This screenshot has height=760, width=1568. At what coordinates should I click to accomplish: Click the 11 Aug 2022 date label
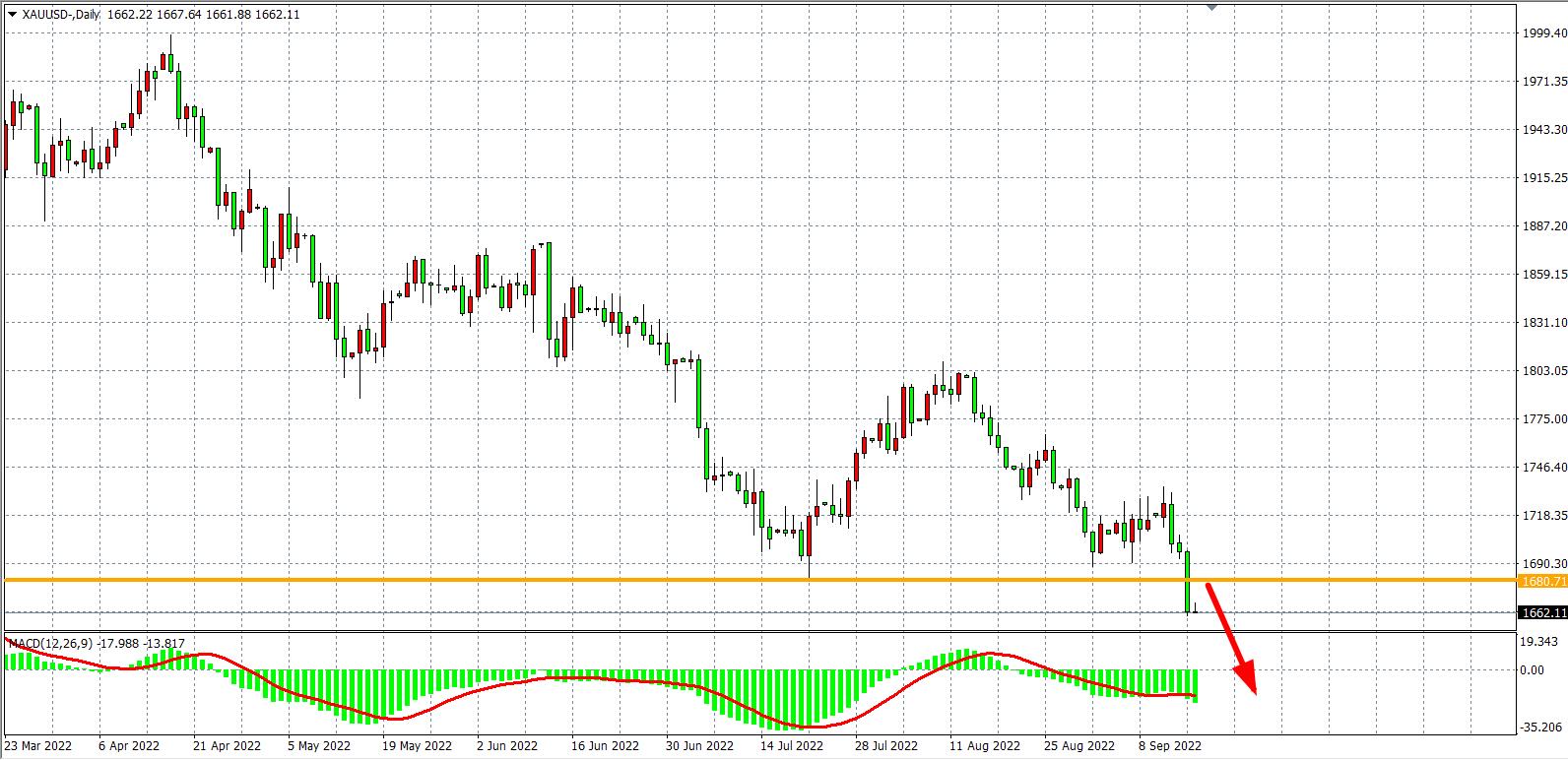tap(978, 746)
